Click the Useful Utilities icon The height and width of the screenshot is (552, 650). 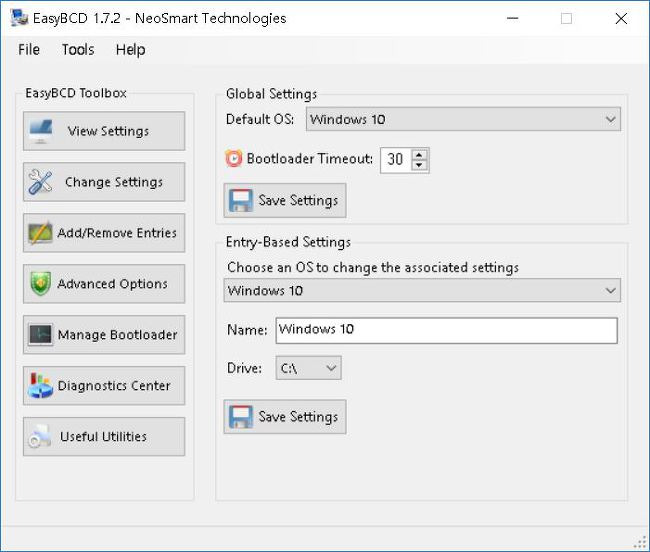pyautogui.click(x=40, y=436)
